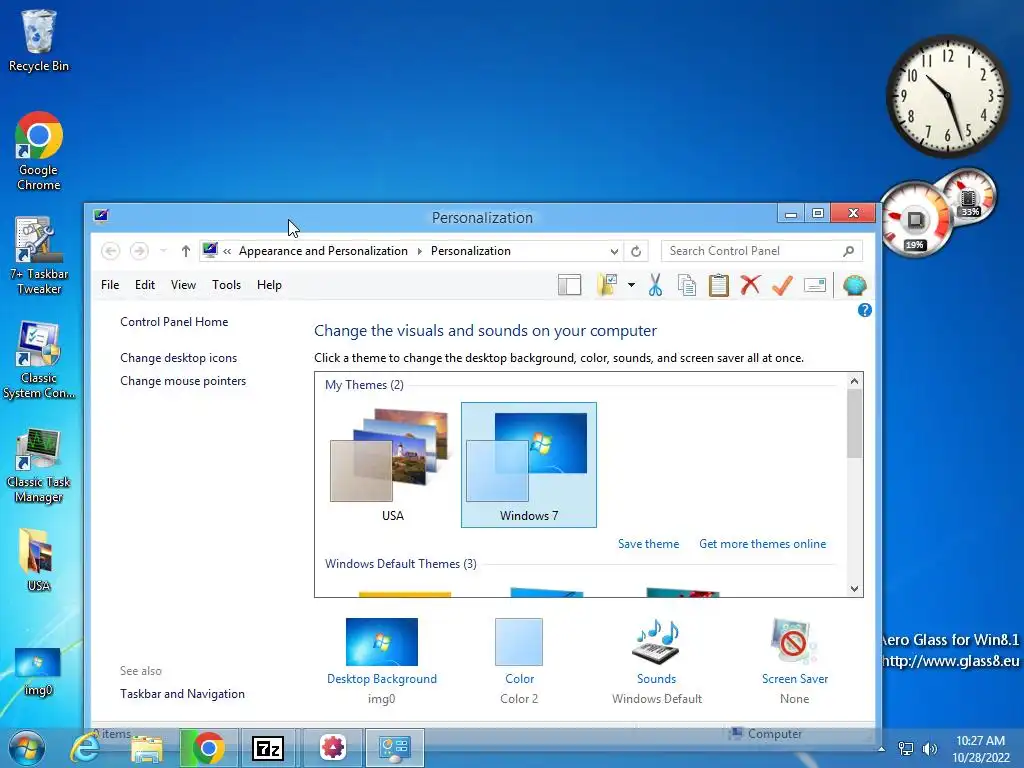The image size is (1024, 768).
Task: Click Control Panel Home link
Action: click(174, 322)
